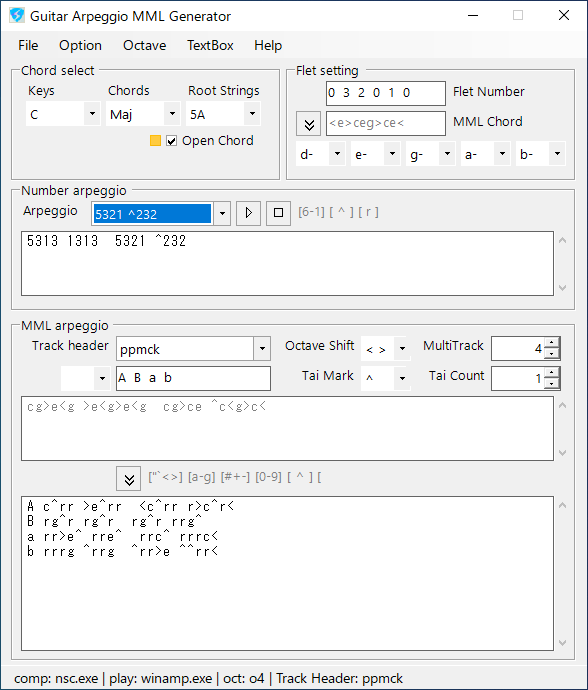
Task: Open the Arpeggio pattern dropdown arrow
Action: click(x=222, y=214)
